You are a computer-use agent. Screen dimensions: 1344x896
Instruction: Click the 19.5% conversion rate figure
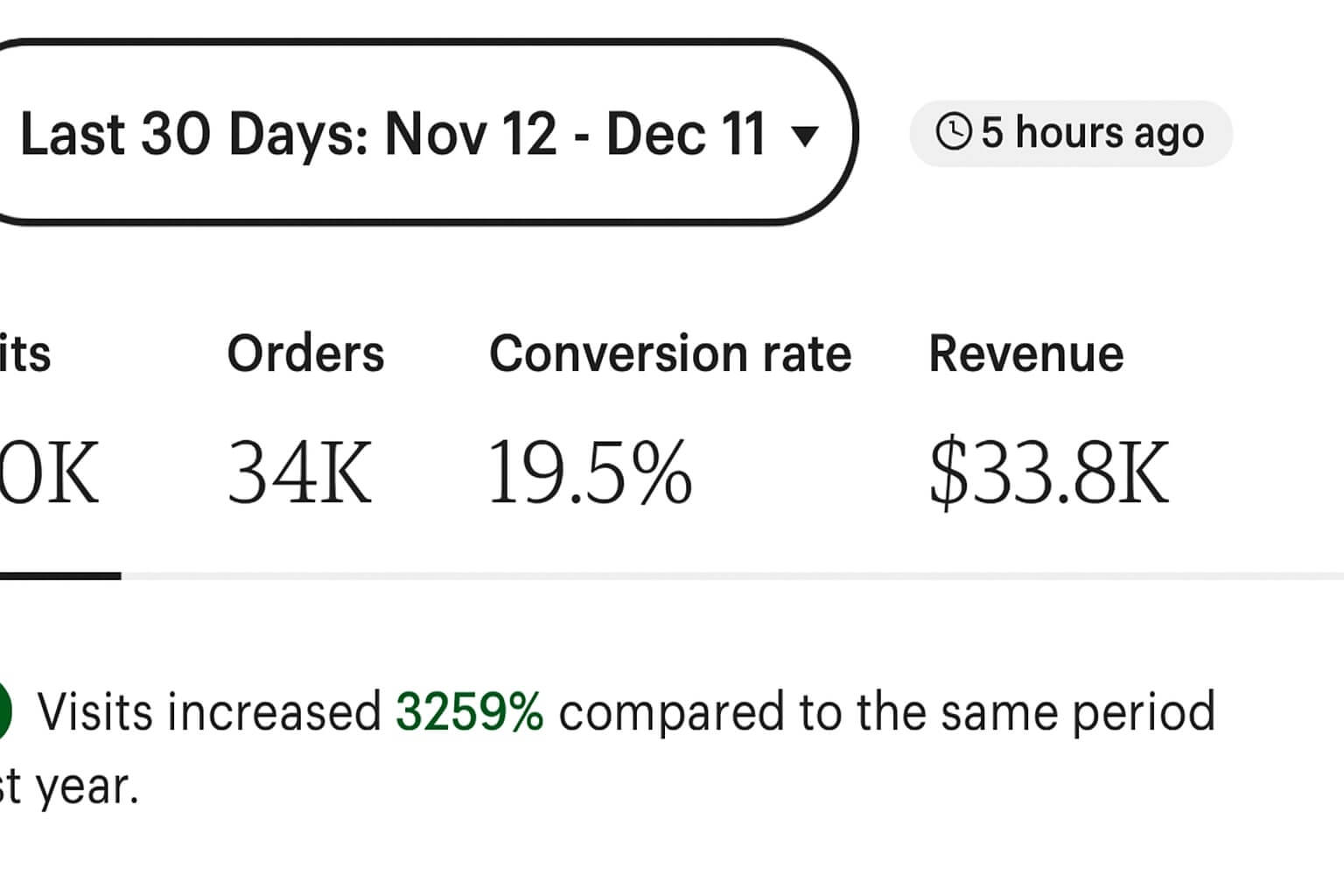tap(590, 473)
